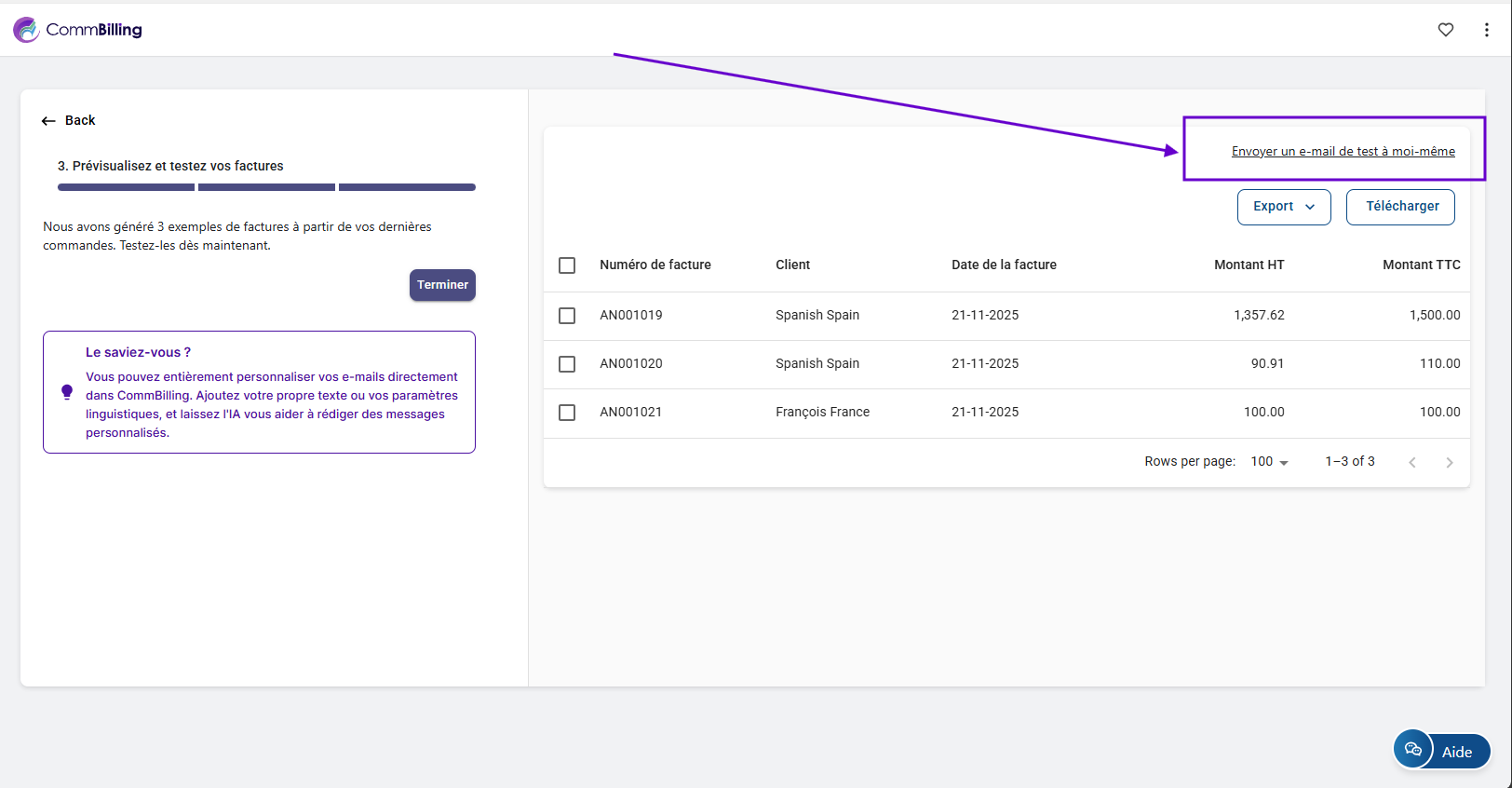Expand the Export dropdown
The width and height of the screenshot is (1512, 788).
(x=1283, y=207)
